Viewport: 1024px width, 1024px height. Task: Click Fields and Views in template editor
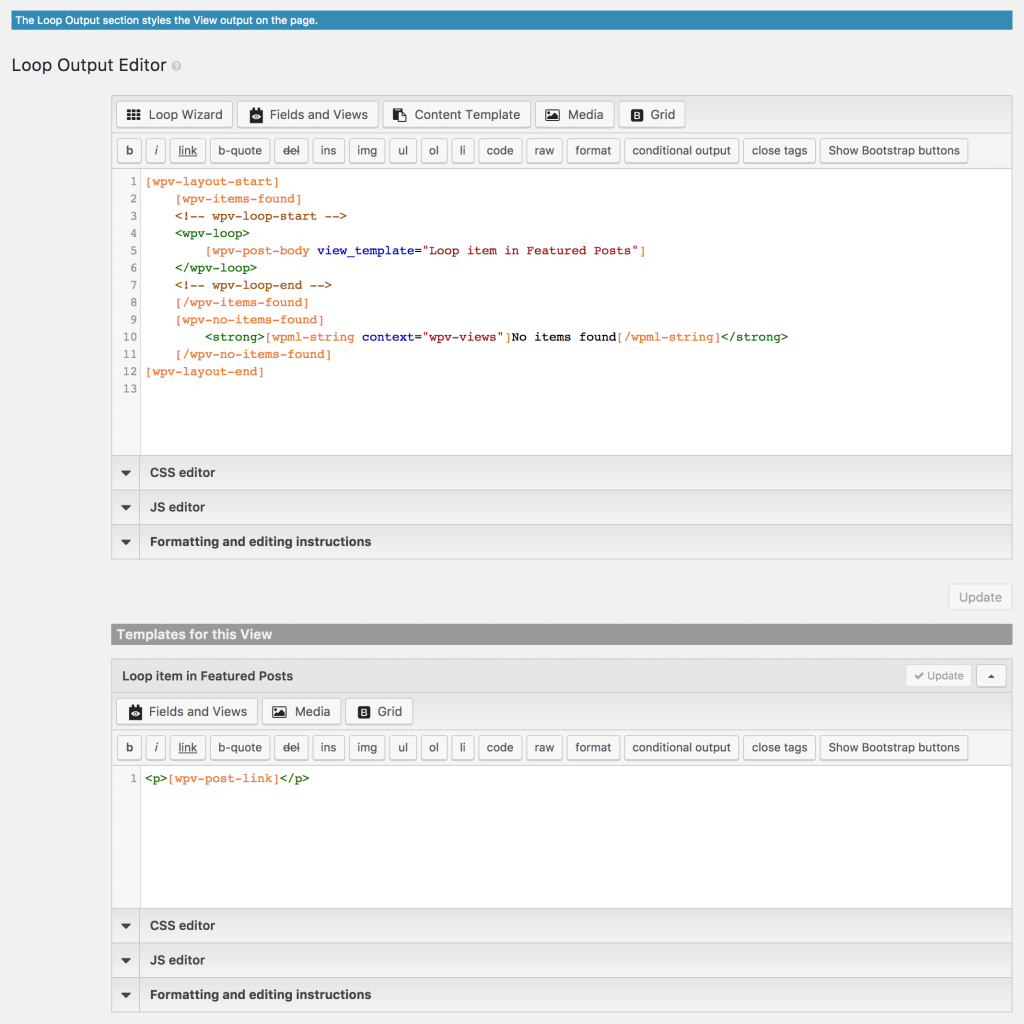187,712
